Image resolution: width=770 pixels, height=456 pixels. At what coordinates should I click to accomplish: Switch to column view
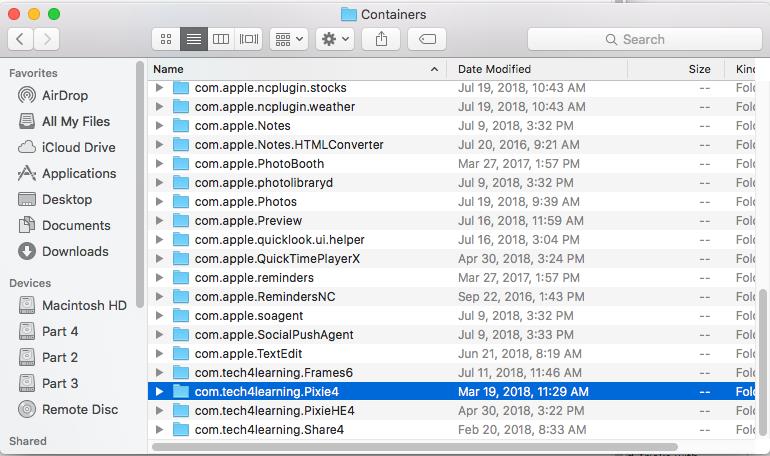(x=221, y=39)
